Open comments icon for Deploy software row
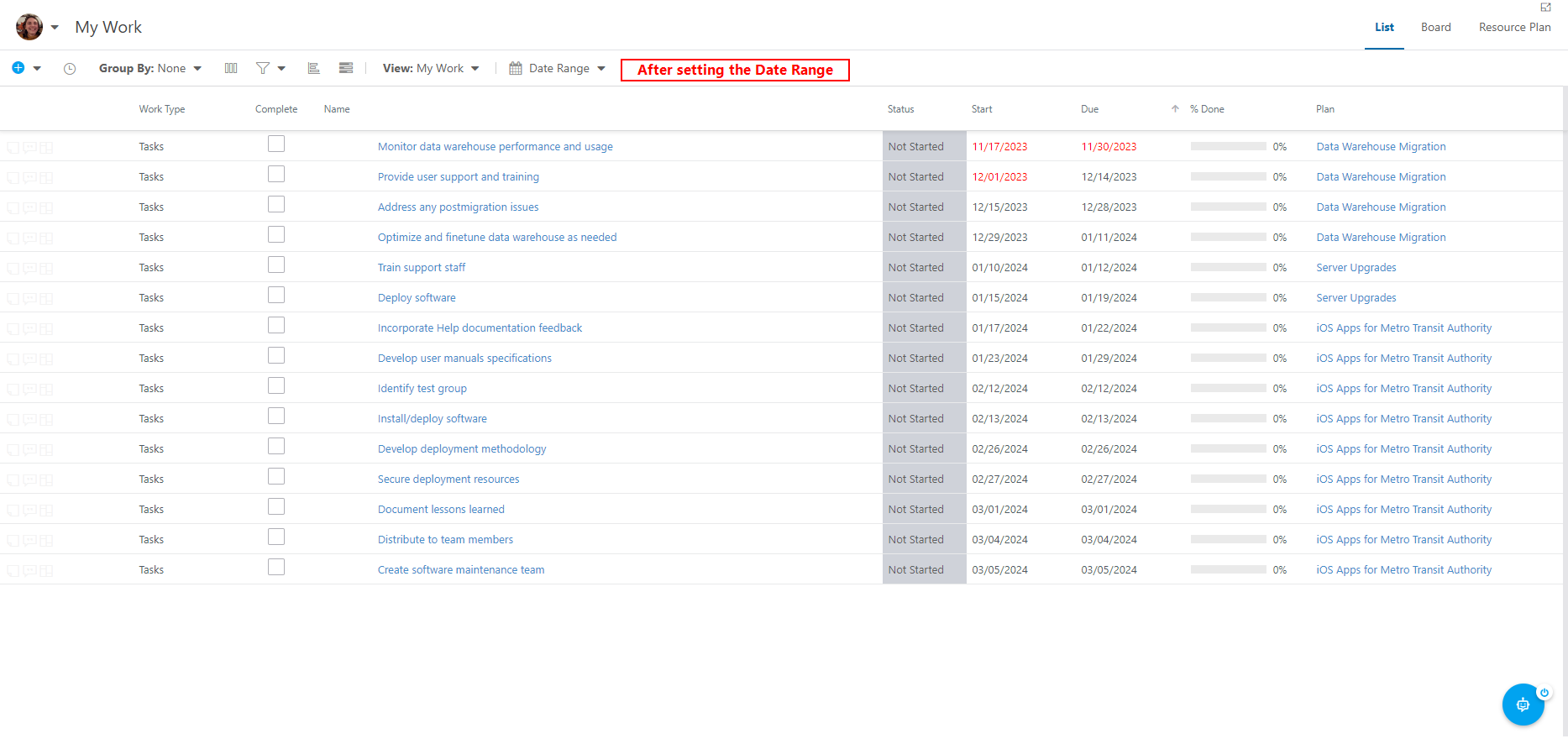 [29, 298]
